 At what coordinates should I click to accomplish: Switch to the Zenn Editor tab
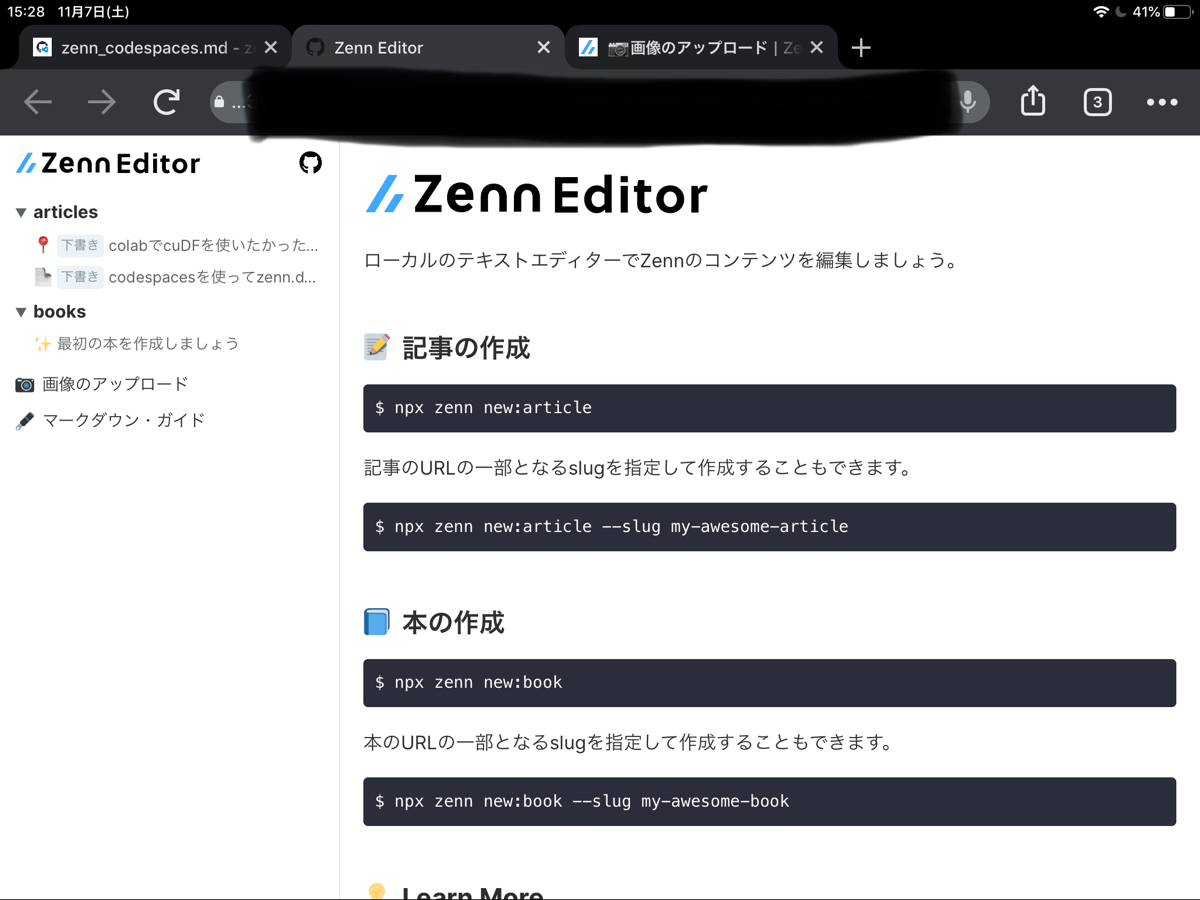(x=428, y=47)
